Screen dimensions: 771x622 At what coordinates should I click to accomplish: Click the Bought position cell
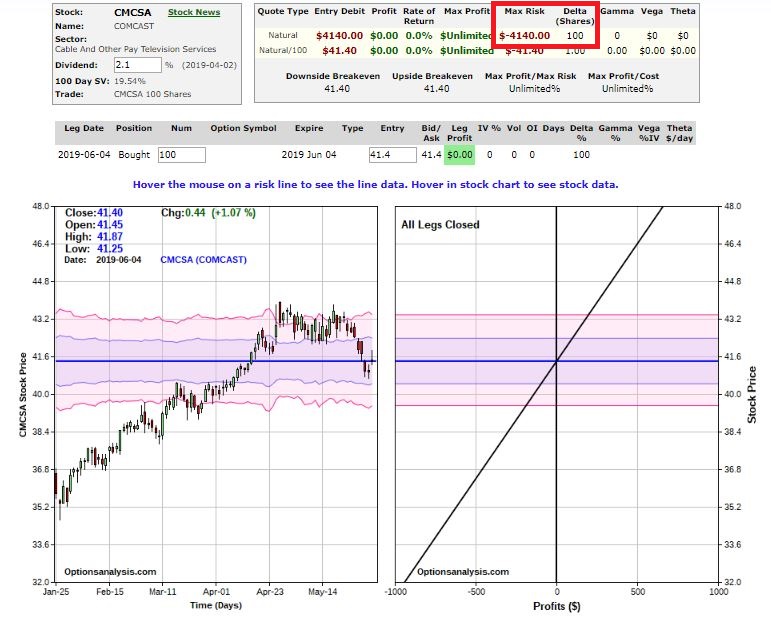pyautogui.click(x=134, y=155)
